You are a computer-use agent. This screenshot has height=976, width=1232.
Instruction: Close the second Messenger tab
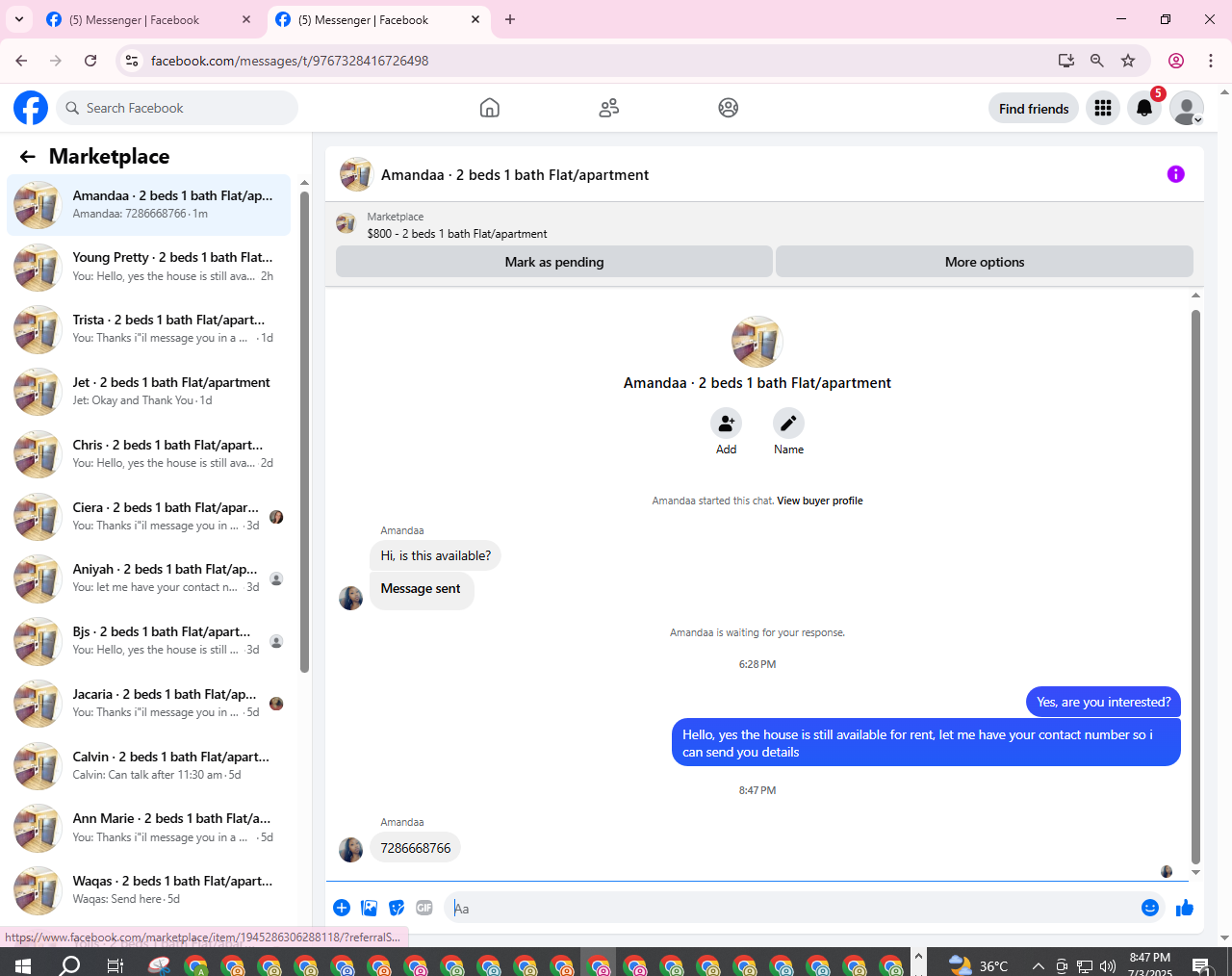pos(475,19)
